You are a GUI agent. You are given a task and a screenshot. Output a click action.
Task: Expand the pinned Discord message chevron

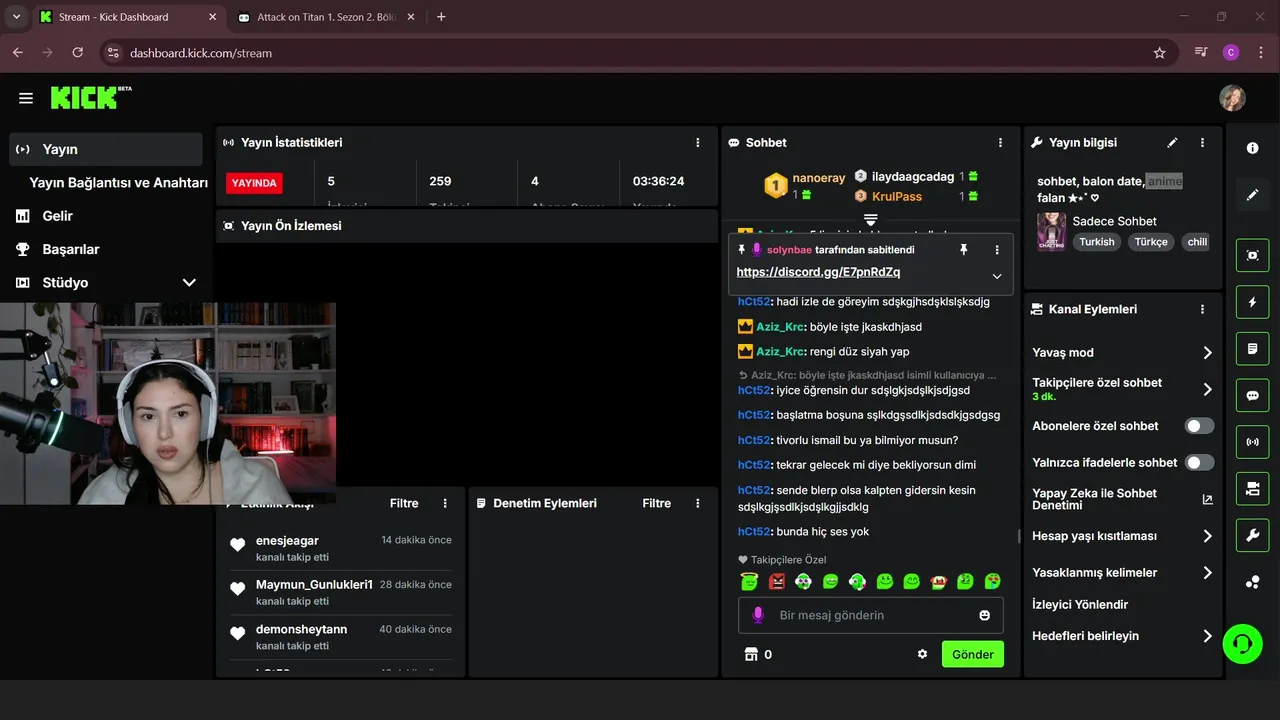click(997, 276)
